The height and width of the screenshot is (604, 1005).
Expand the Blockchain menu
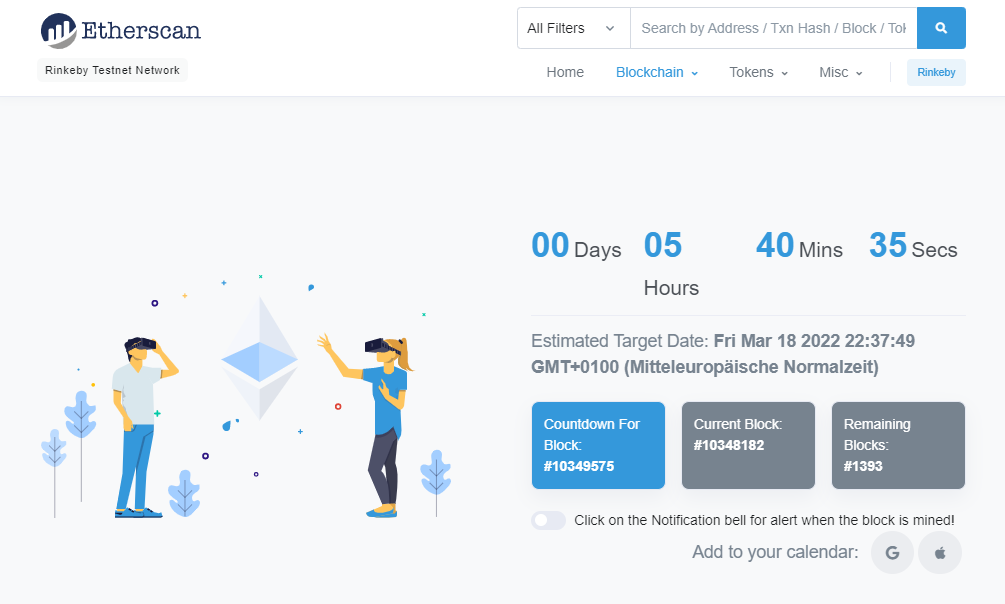pos(656,72)
